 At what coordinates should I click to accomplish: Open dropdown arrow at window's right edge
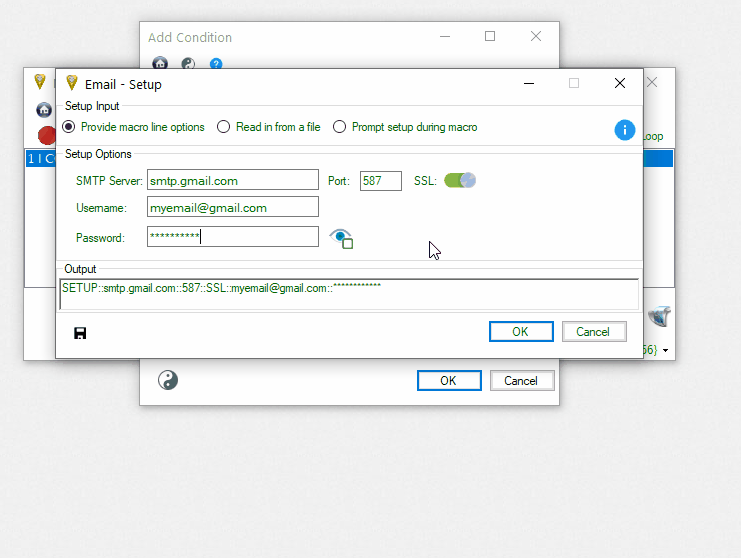point(666,351)
